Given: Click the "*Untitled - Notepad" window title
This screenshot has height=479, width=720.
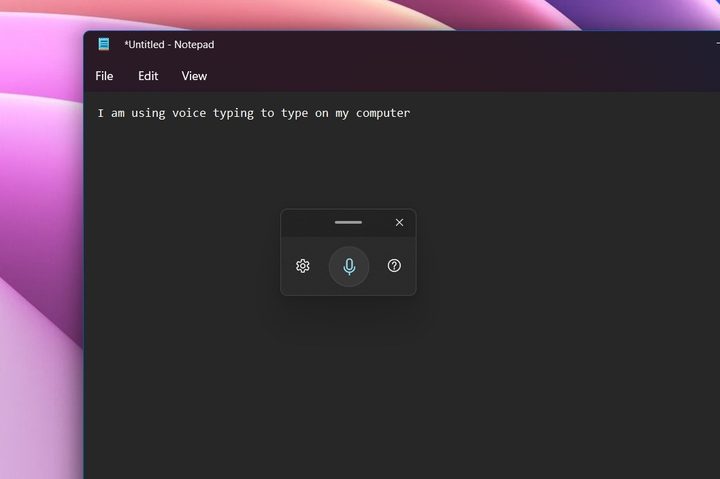Looking at the screenshot, I should tap(169, 45).
